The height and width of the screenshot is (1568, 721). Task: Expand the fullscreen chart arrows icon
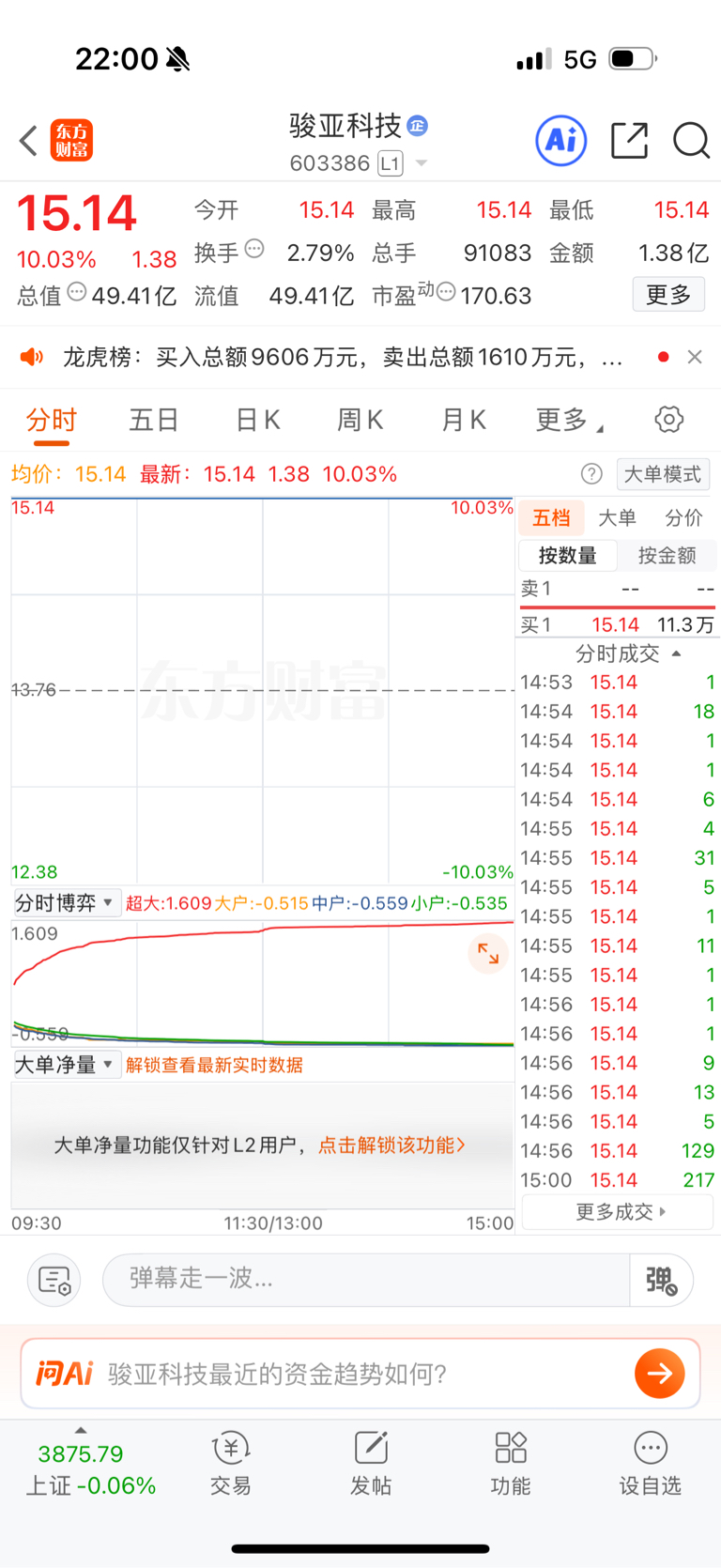coord(488,954)
